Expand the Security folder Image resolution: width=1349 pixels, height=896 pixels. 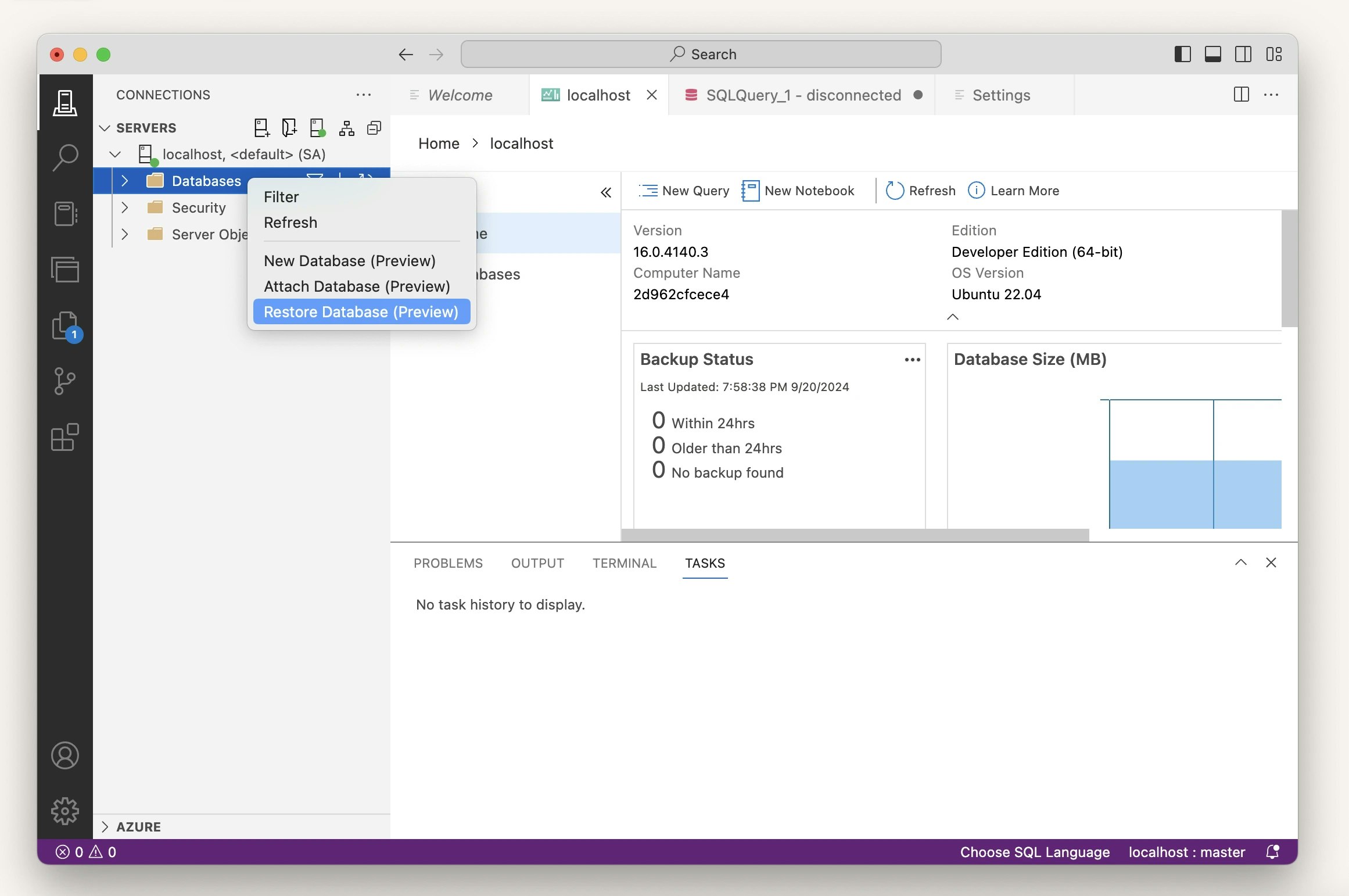pyautogui.click(x=124, y=207)
